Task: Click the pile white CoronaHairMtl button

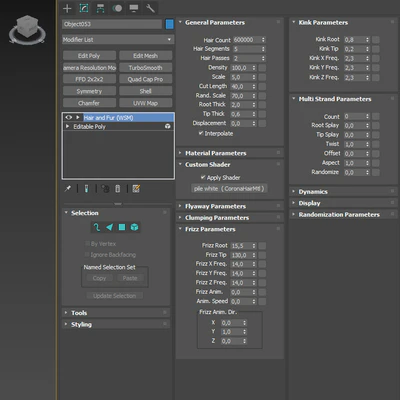Action: click(x=229, y=189)
